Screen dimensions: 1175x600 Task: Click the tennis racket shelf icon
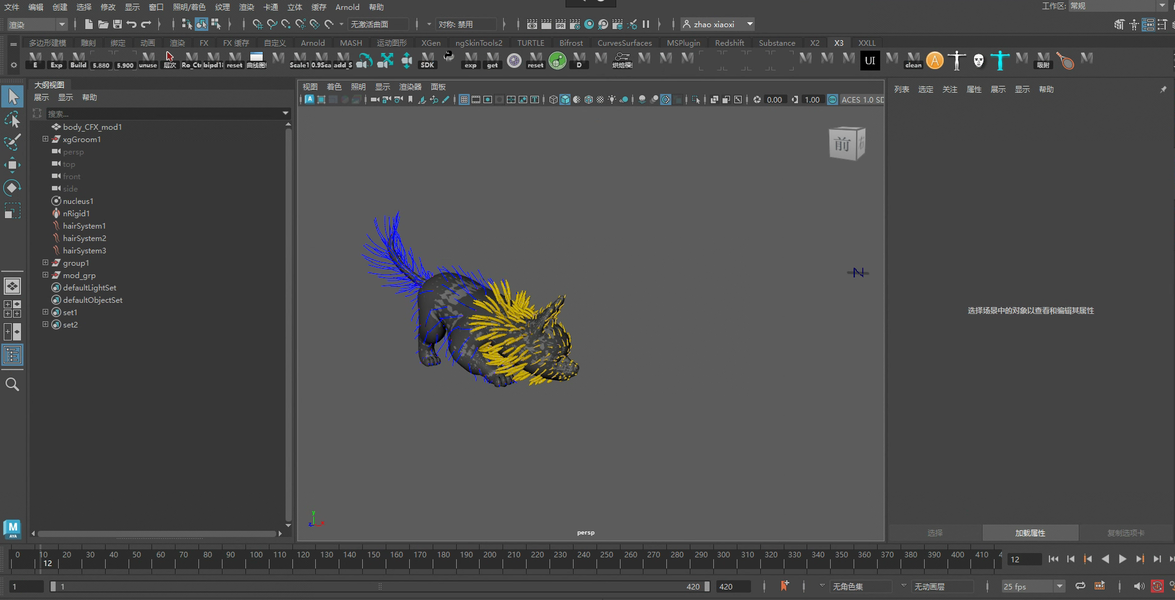pos(1065,61)
